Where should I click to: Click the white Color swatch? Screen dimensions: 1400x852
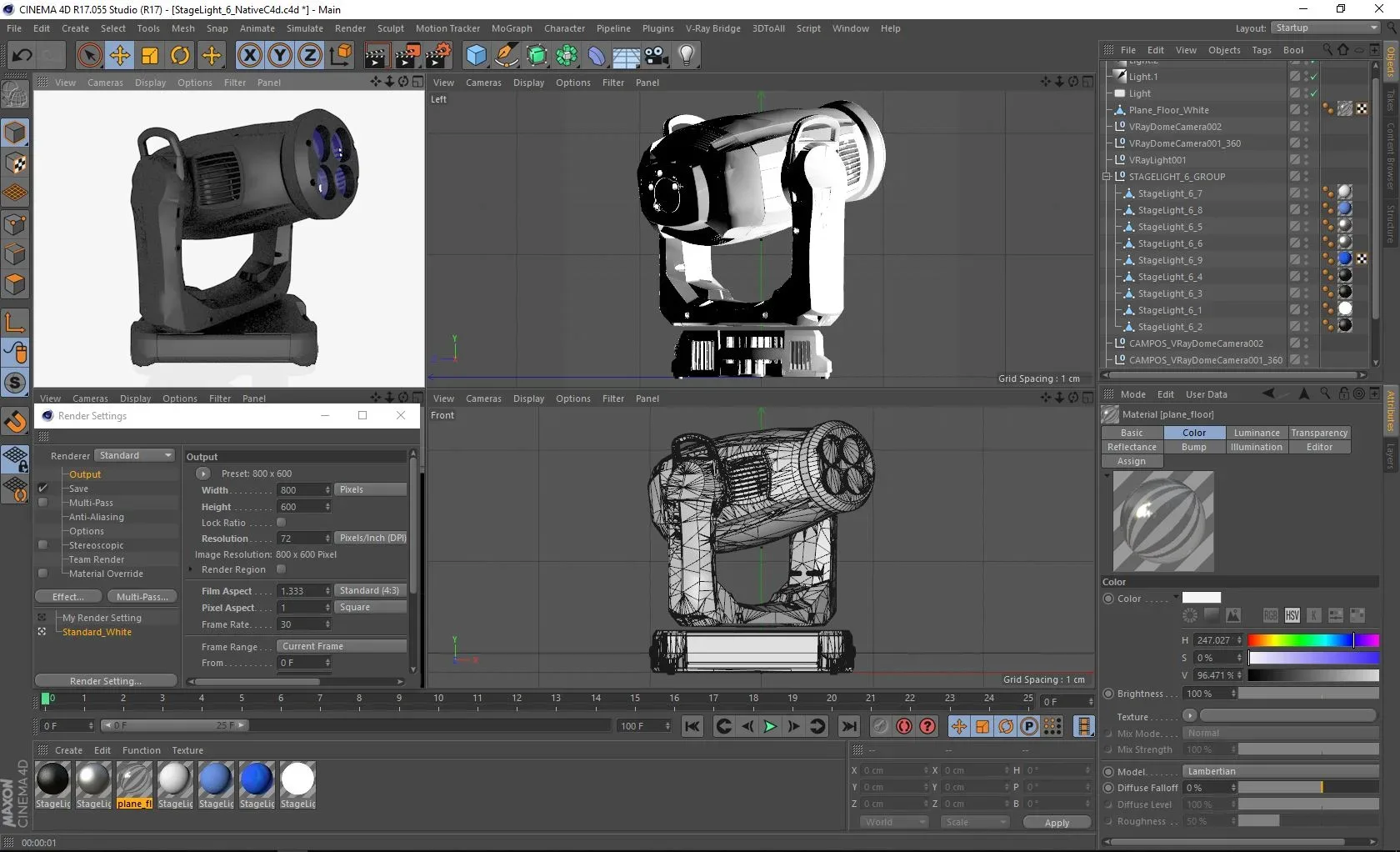pyautogui.click(x=1202, y=598)
